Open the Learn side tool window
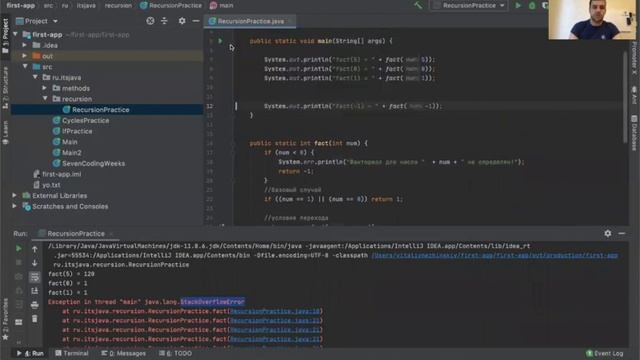The width and height of the screenshot is (640, 360). [5, 133]
